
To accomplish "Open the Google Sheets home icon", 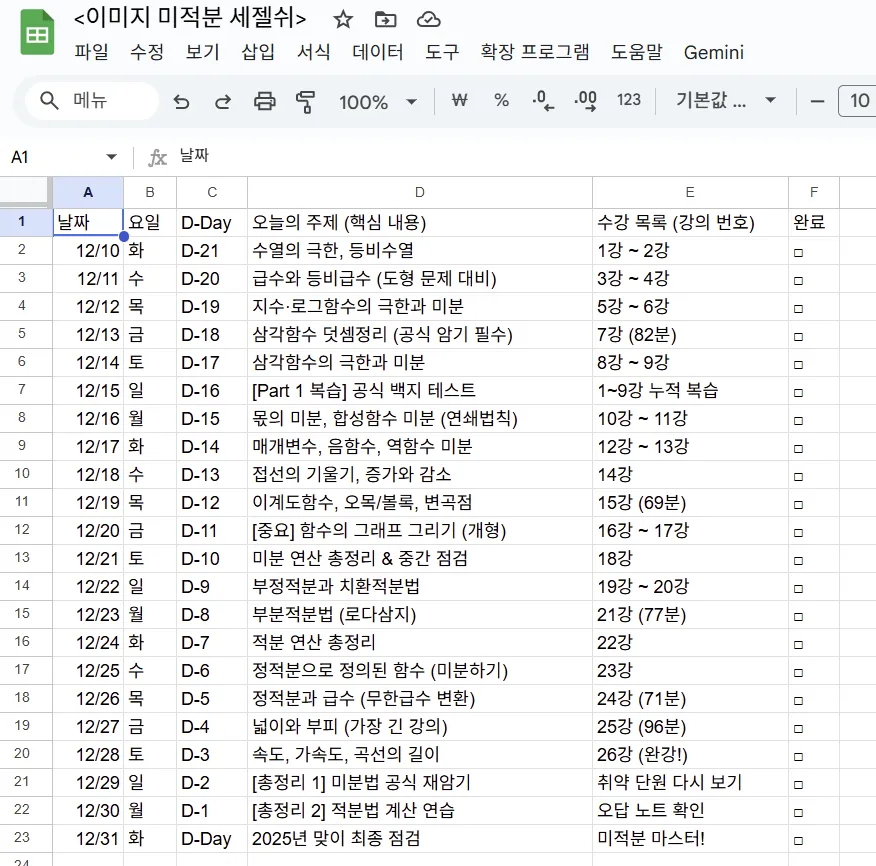I will coord(37,33).
